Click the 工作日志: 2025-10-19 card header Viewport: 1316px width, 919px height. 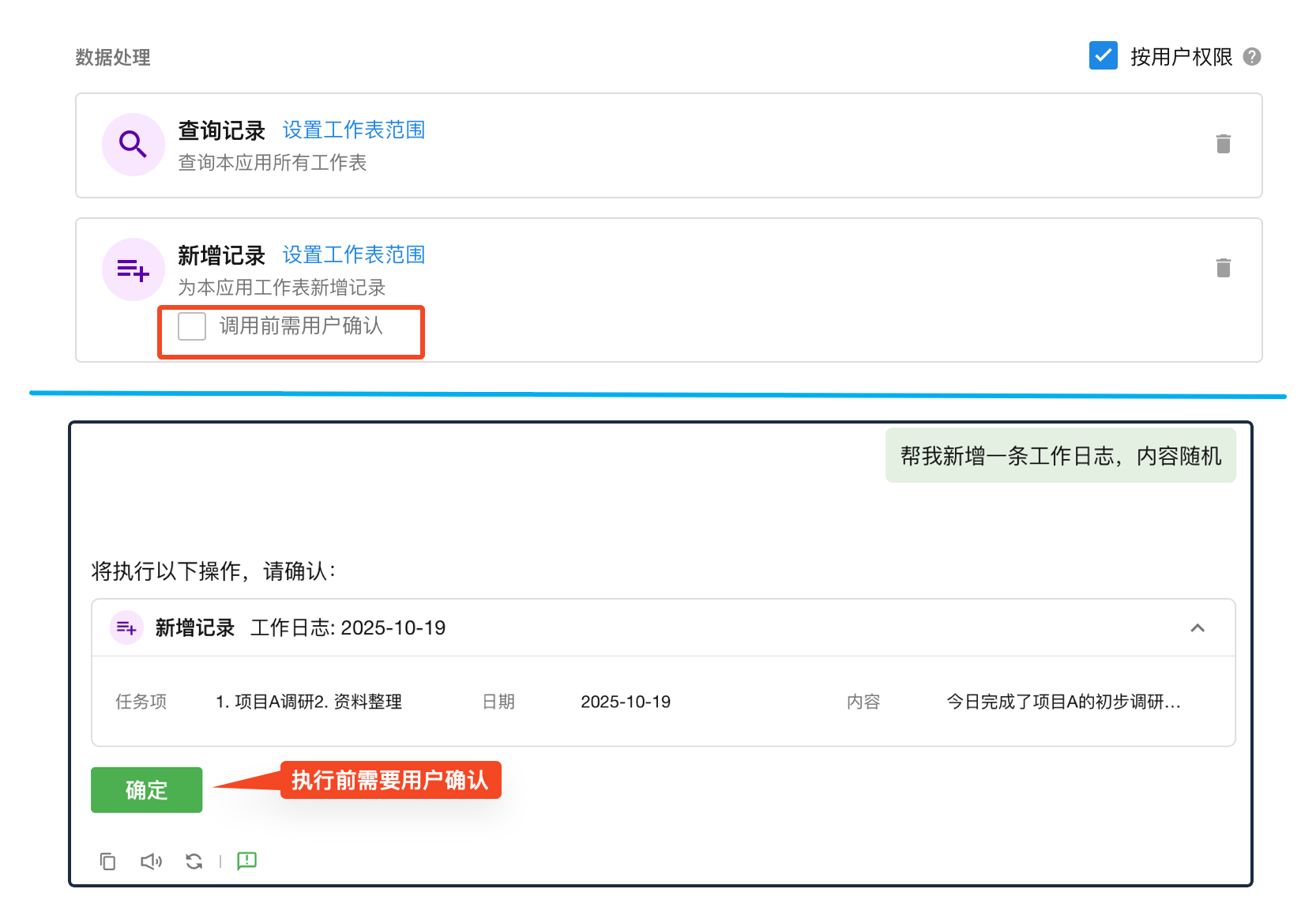click(348, 628)
